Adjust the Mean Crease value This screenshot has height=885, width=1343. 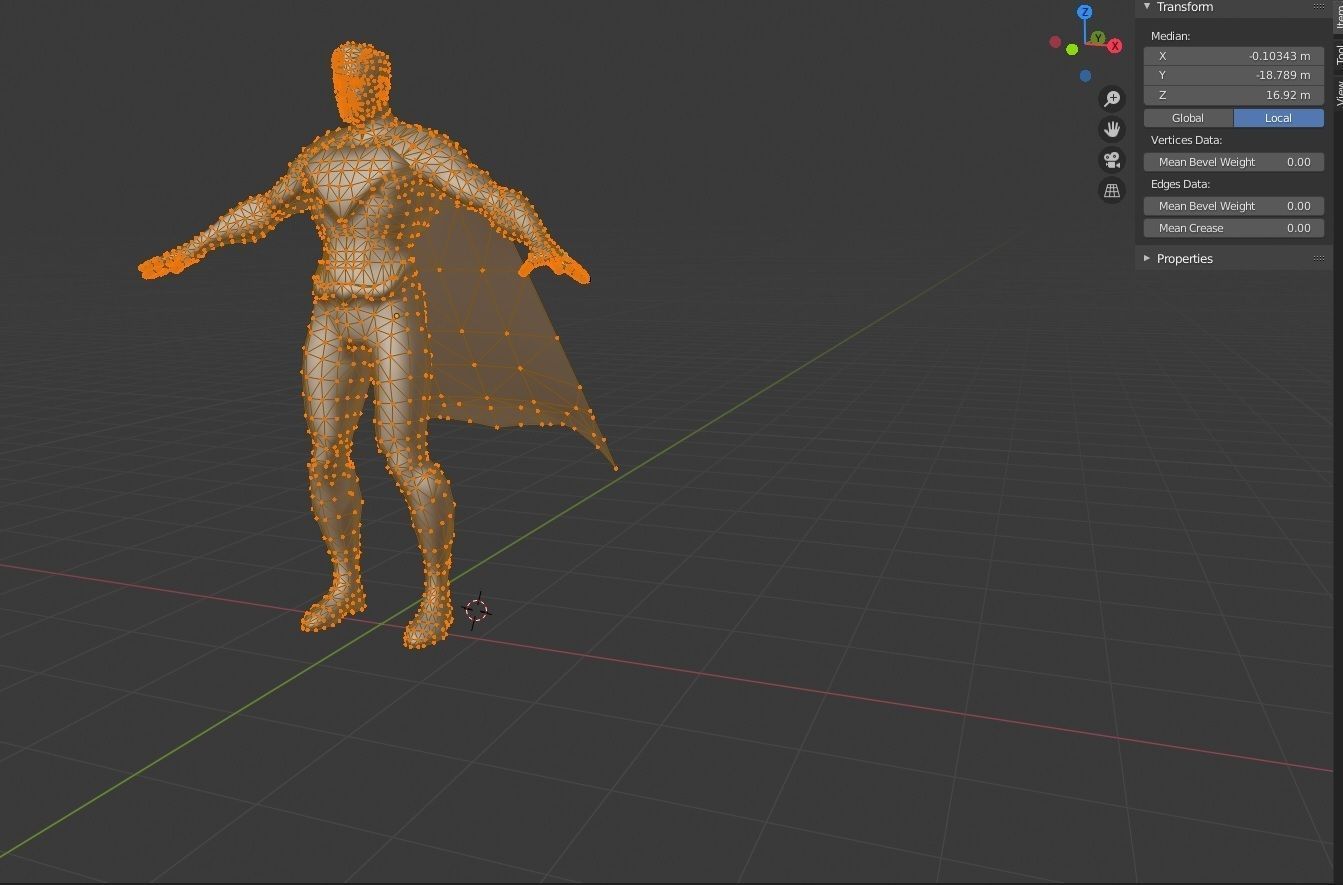pyautogui.click(x=1234, y=228)
